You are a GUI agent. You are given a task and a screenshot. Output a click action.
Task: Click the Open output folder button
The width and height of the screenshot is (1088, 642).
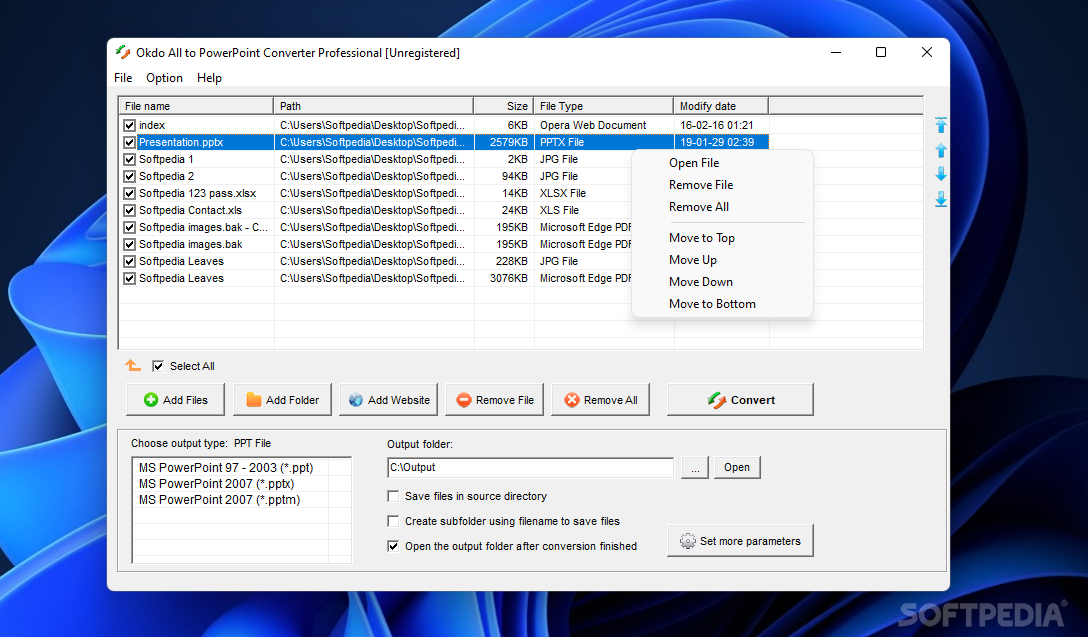[737, 468]
